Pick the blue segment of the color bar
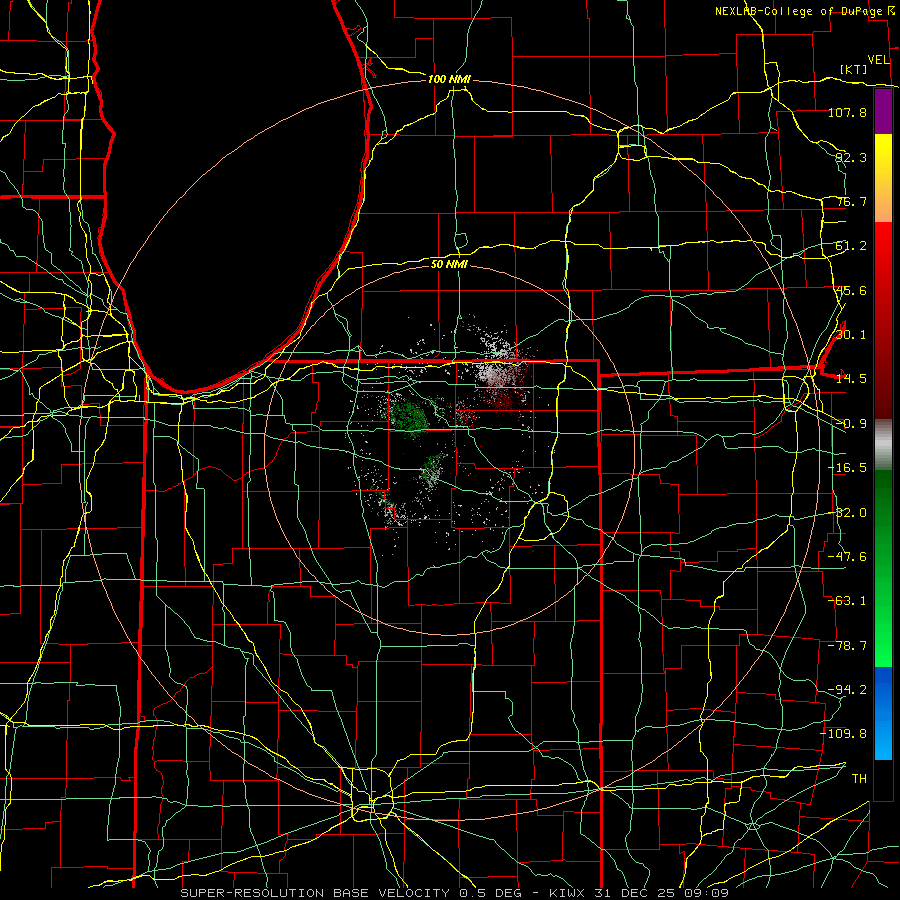This screenshot has height=900, width=900. tap(883, 713)
